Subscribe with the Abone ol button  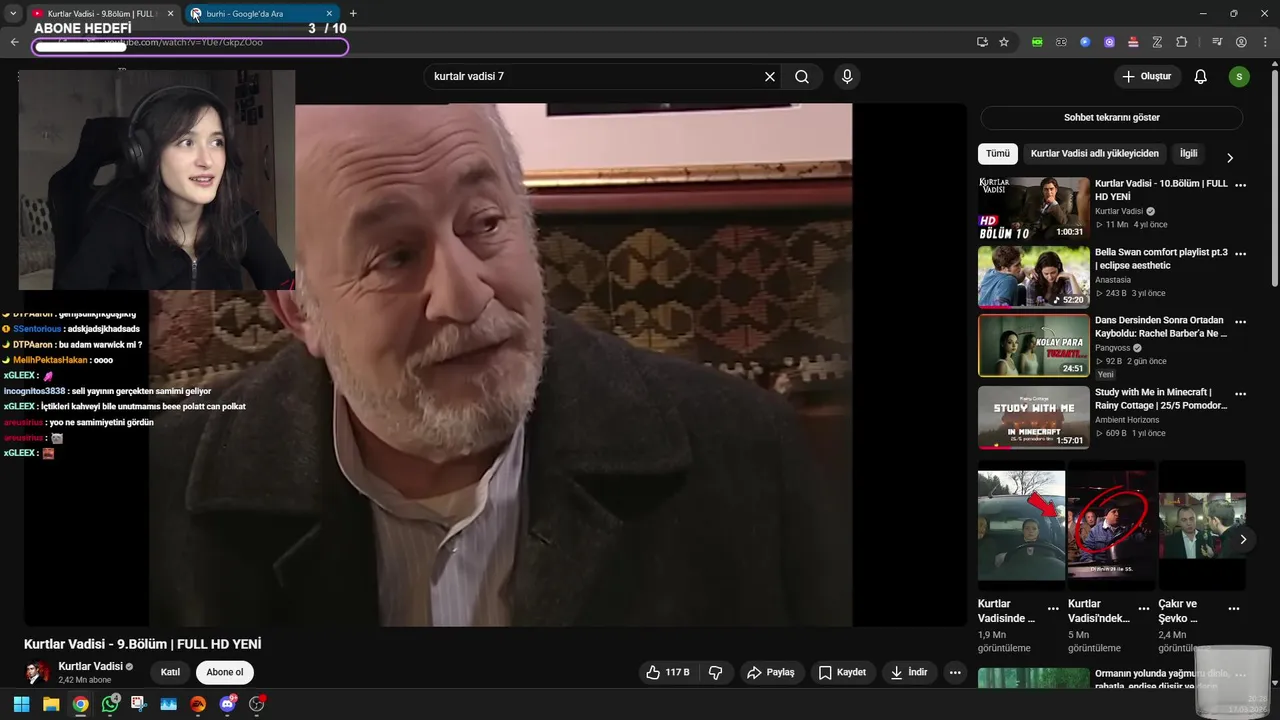click(x=225, y=673)
